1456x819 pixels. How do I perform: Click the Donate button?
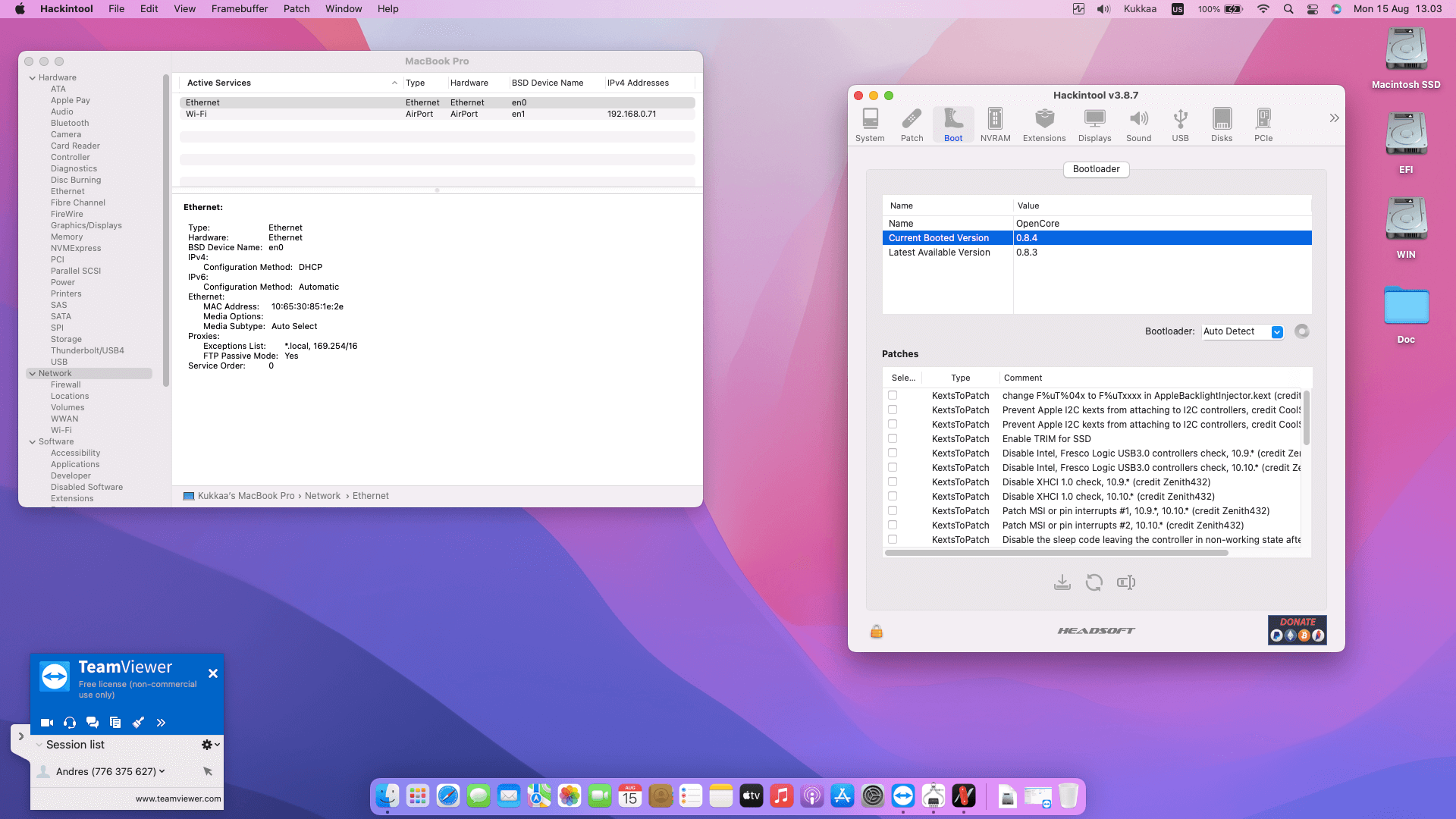[1297, 629]
